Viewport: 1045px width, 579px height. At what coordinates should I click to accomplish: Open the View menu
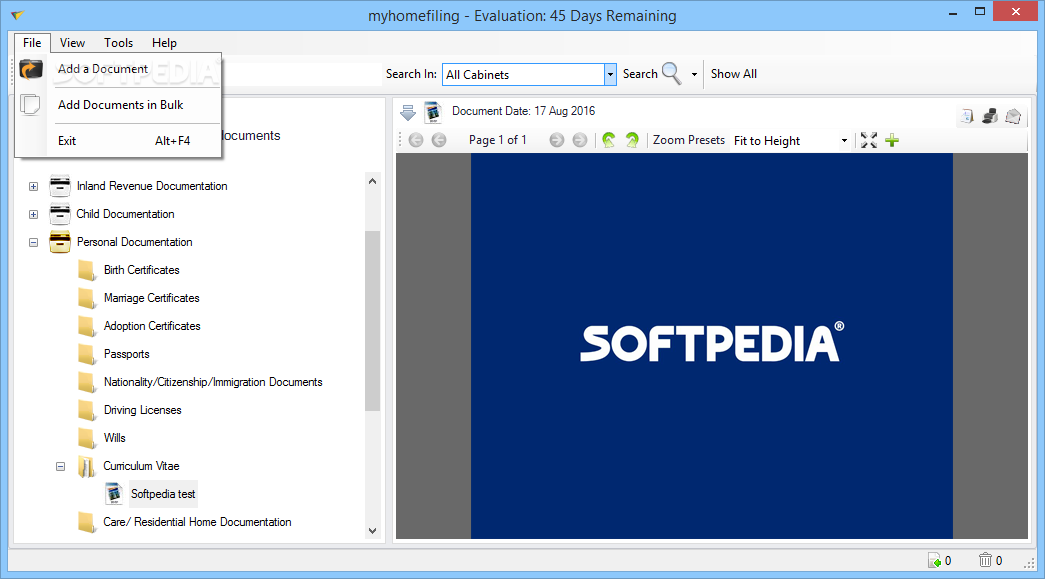pyautogui.click(x=72, y=43)
